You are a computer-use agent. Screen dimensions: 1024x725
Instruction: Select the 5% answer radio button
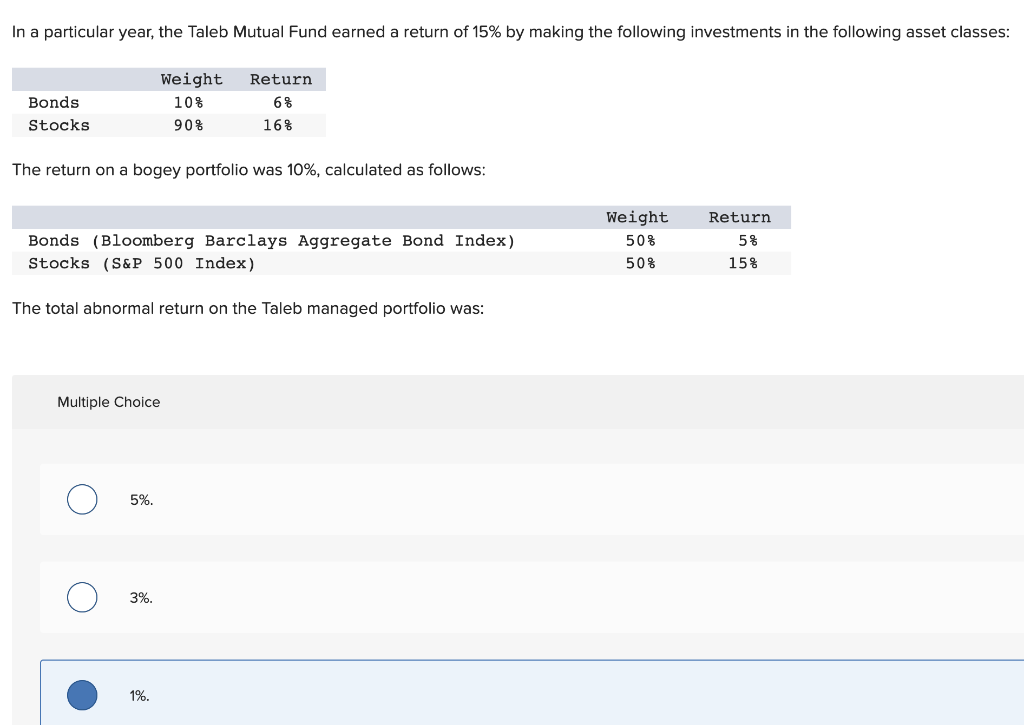pyautogui.click(x=81, y=499)
